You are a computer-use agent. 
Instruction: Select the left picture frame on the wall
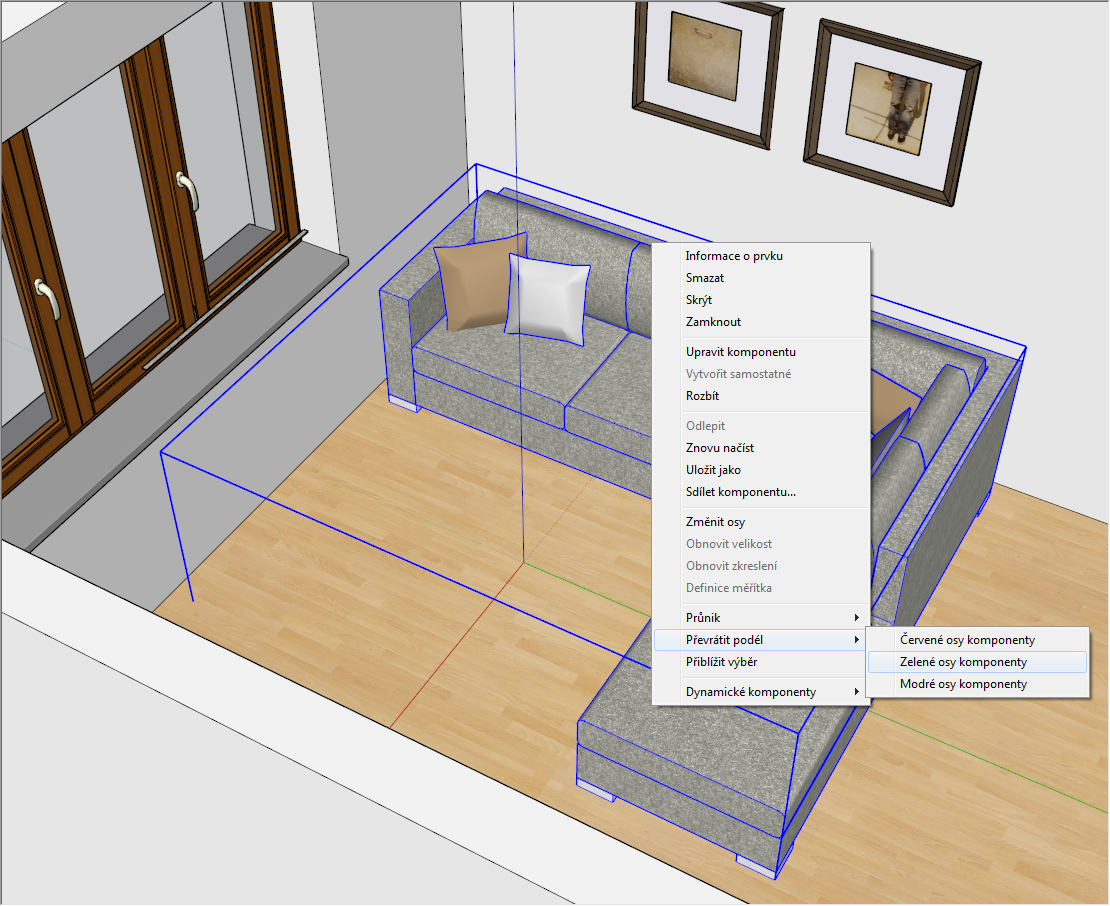point(705,58)
